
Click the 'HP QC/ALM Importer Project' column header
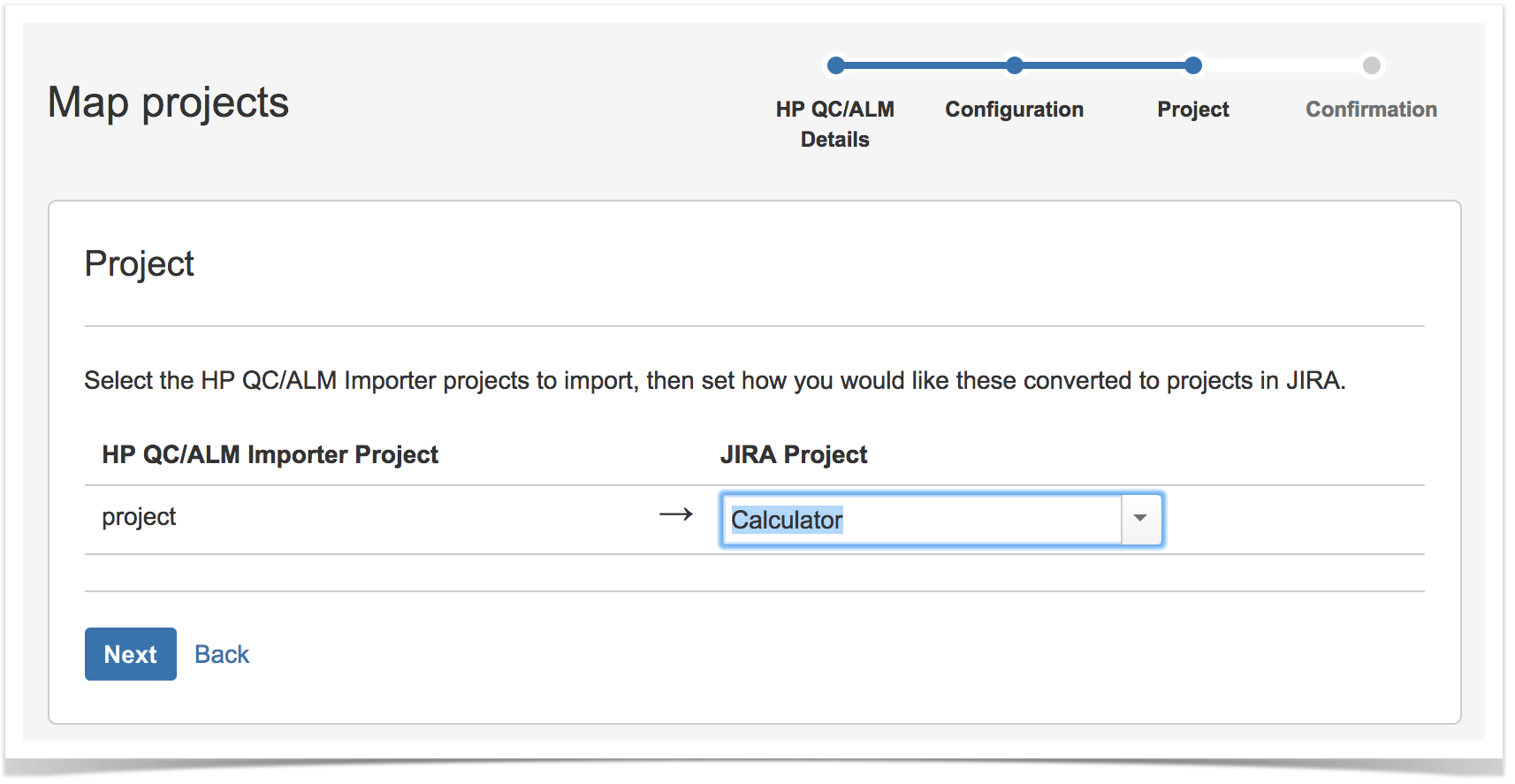point(270,454)
